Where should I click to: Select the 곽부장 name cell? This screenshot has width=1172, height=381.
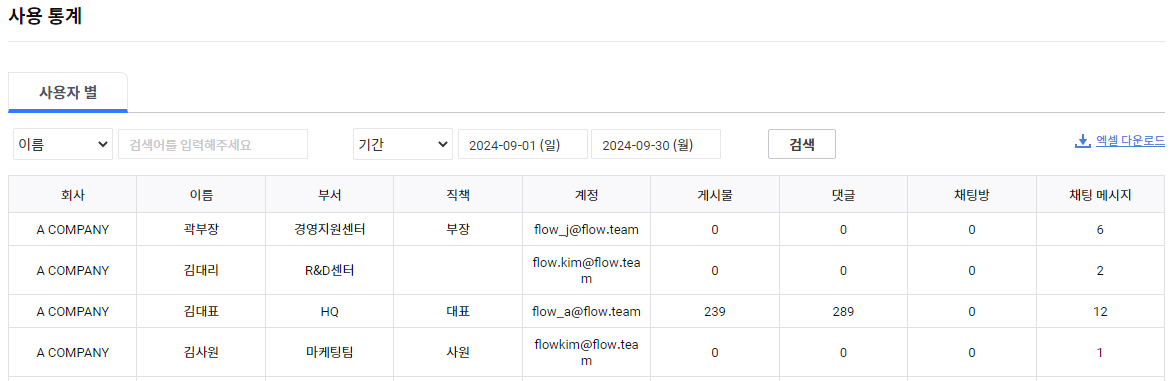201,229
